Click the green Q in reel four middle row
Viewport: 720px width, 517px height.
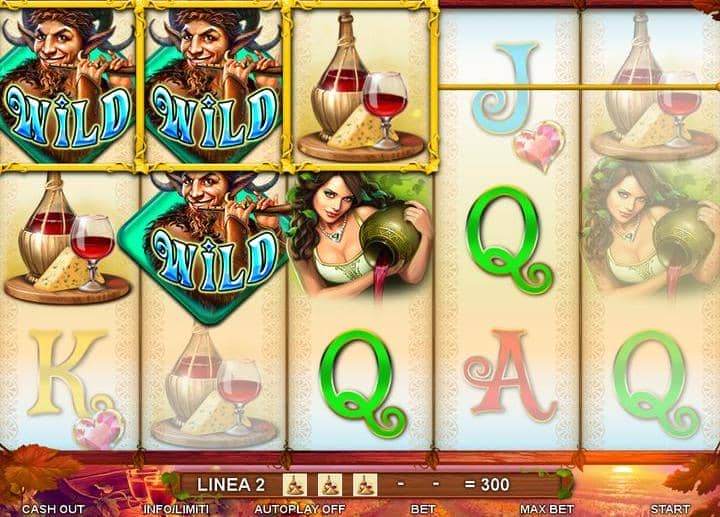click(508, 240)
